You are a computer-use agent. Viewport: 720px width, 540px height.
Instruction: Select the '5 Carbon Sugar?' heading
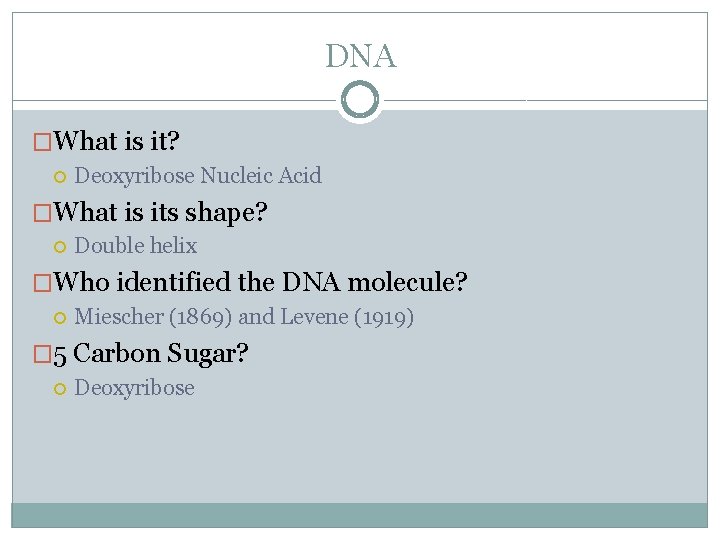point(151,354)
